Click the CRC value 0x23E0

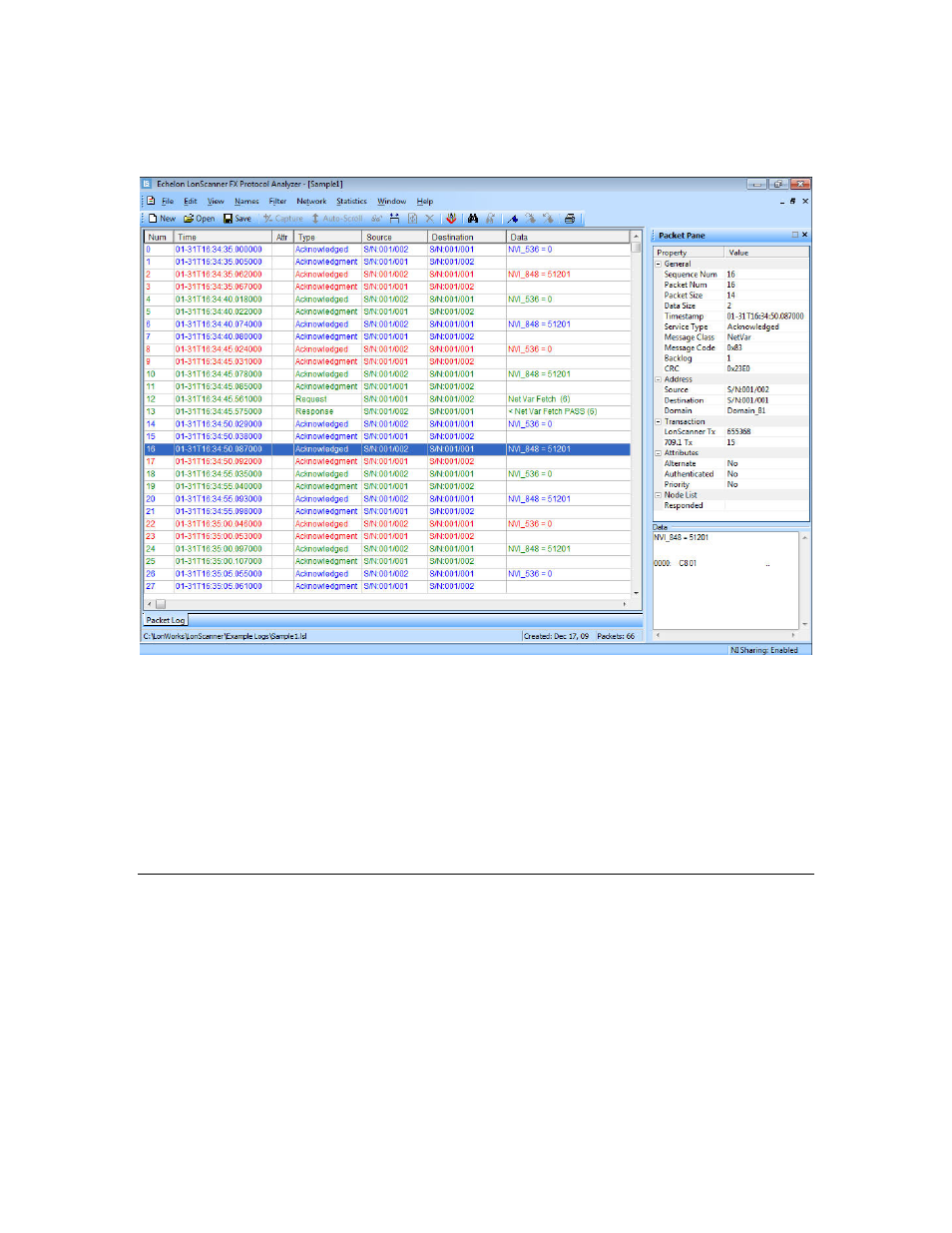(738, 369)
